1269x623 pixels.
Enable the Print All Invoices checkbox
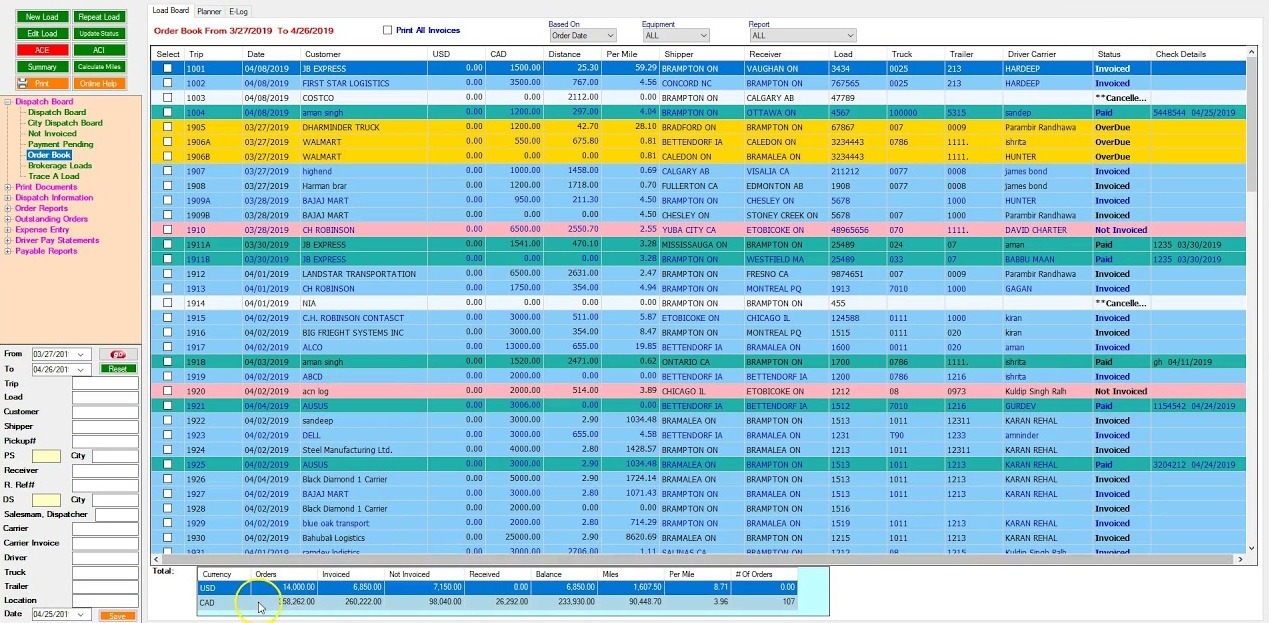click(x=388, y=30)
